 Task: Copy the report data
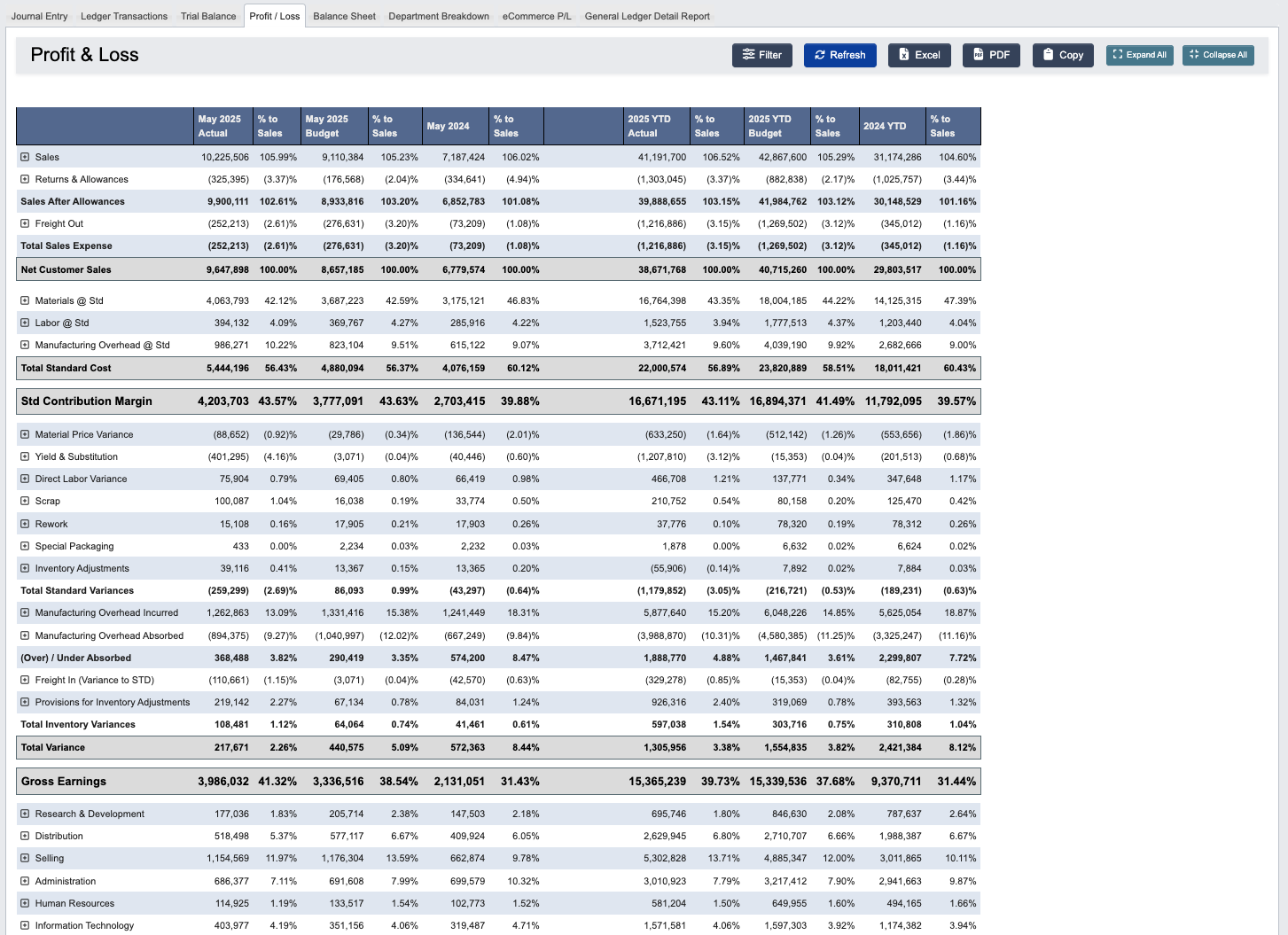[1062, 55]
